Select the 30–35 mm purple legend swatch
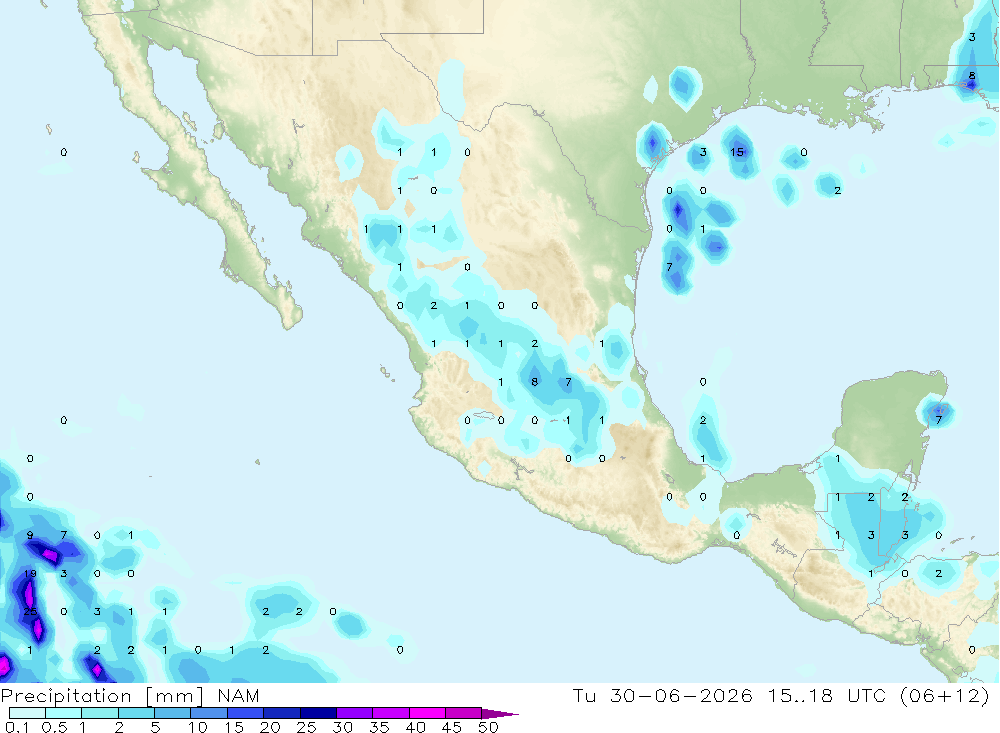 pyautogui.click(x=354, y=713)
